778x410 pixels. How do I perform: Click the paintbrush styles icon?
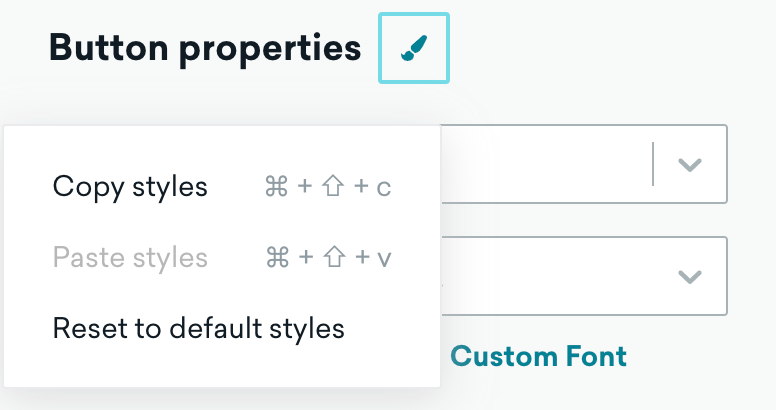click(414, 48)
